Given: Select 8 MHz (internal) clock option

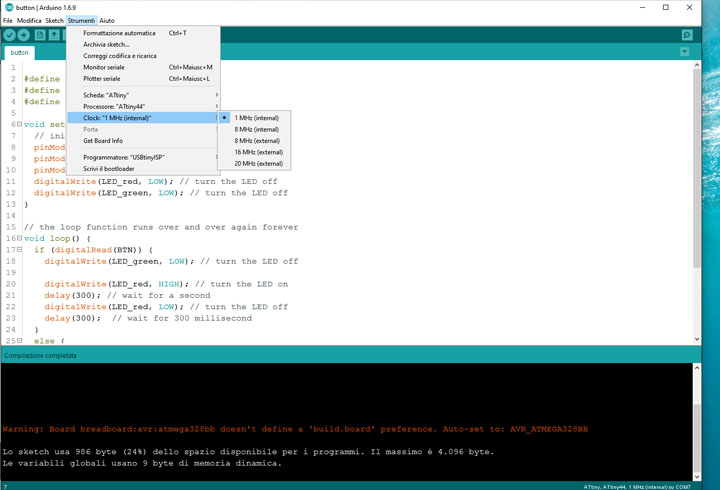Looking at the screenshot, I should 254,130.
